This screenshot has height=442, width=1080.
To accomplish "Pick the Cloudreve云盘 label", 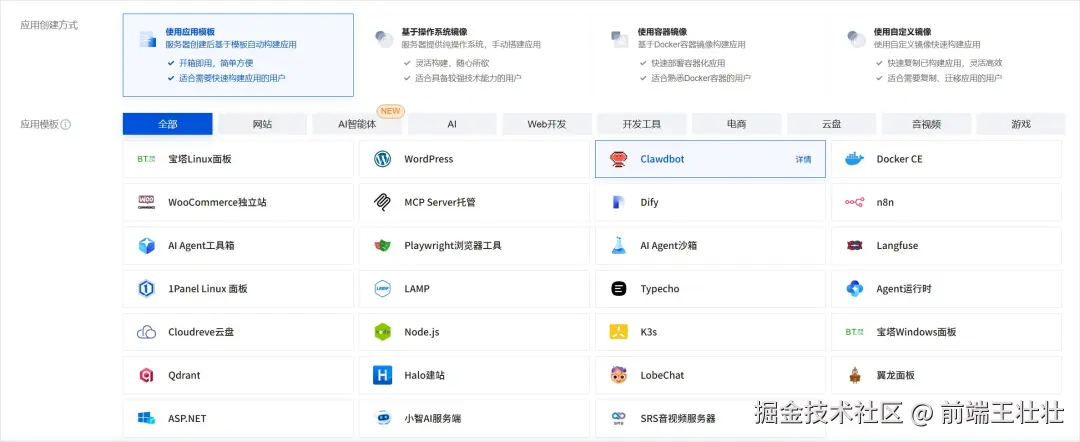I will click(x=201, y=333).
